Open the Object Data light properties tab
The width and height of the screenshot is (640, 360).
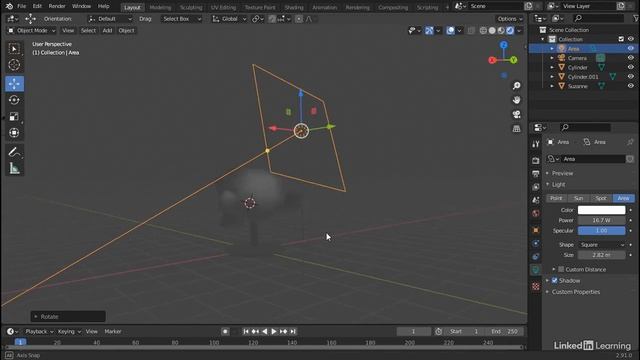tap(536, 269)
